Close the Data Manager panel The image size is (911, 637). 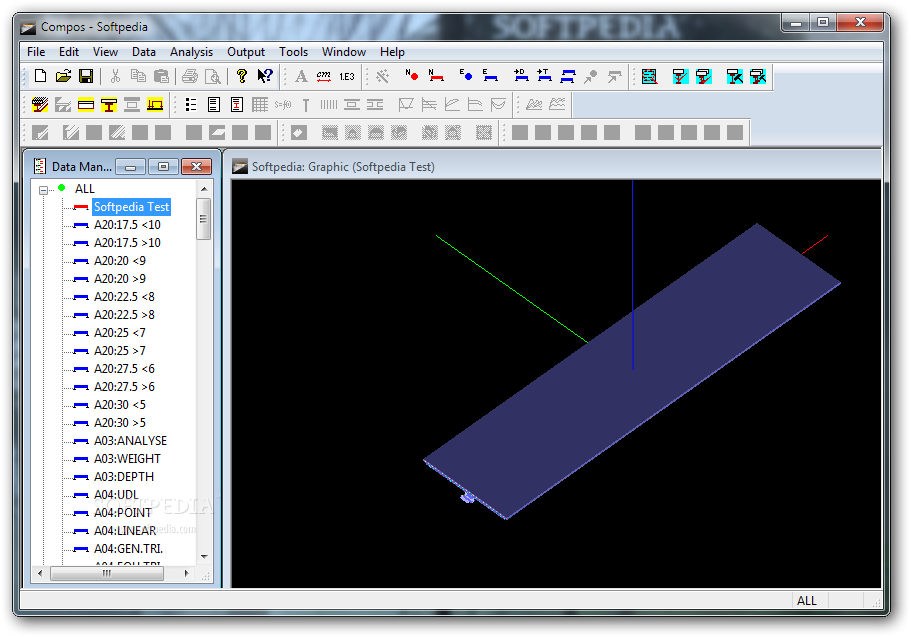196,167
